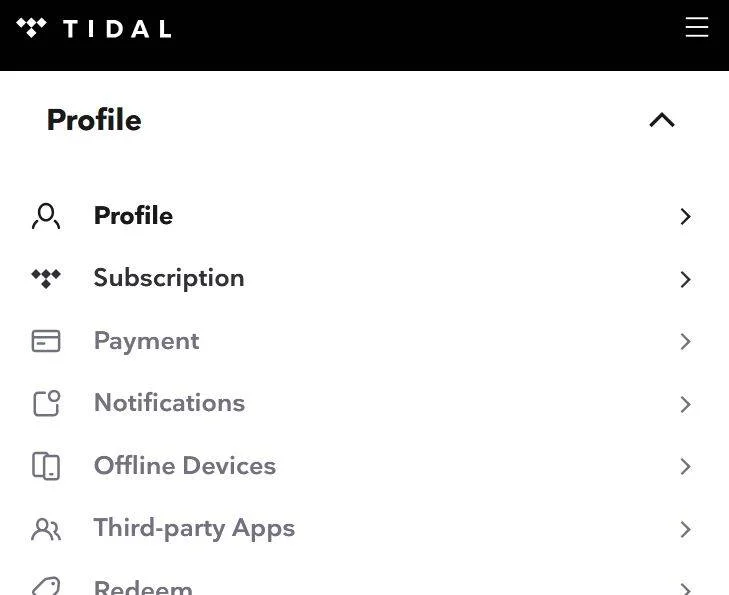Expand the Profile row chevron arrow
The image size is (729, 595).
(685, 217)
